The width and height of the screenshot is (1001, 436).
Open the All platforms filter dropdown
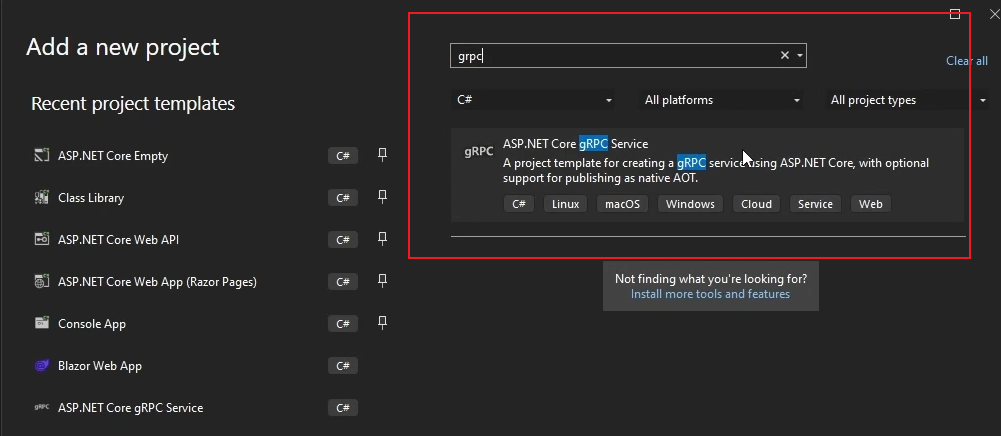click(x=721, y=100)
